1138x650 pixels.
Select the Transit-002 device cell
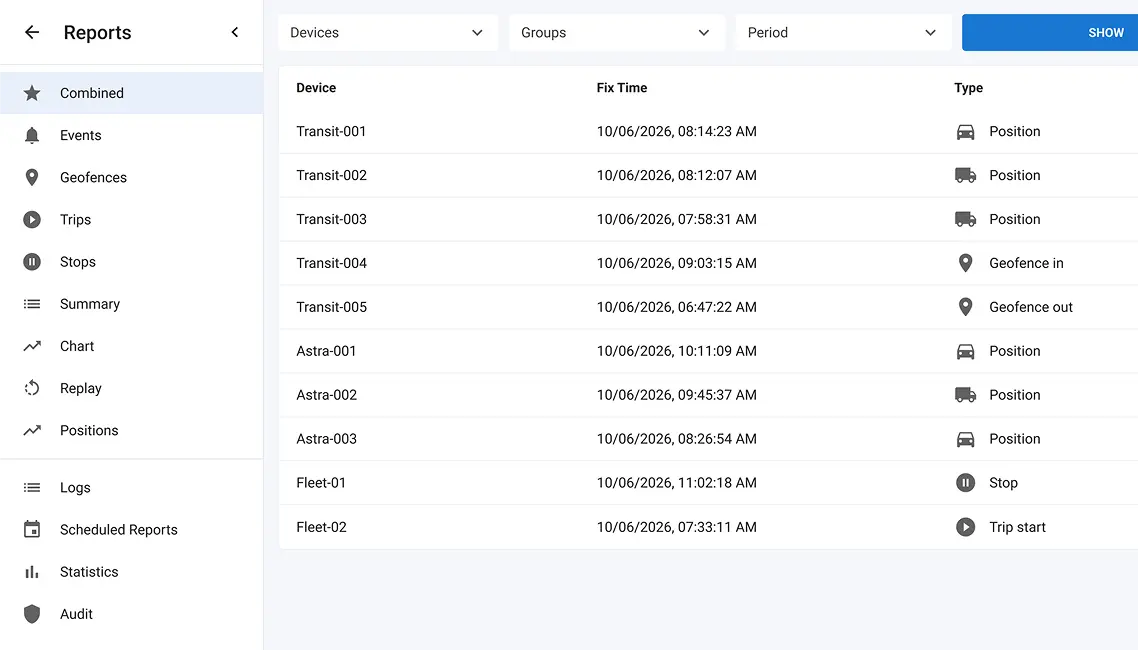pyautogui.click(x=332, y=176)
